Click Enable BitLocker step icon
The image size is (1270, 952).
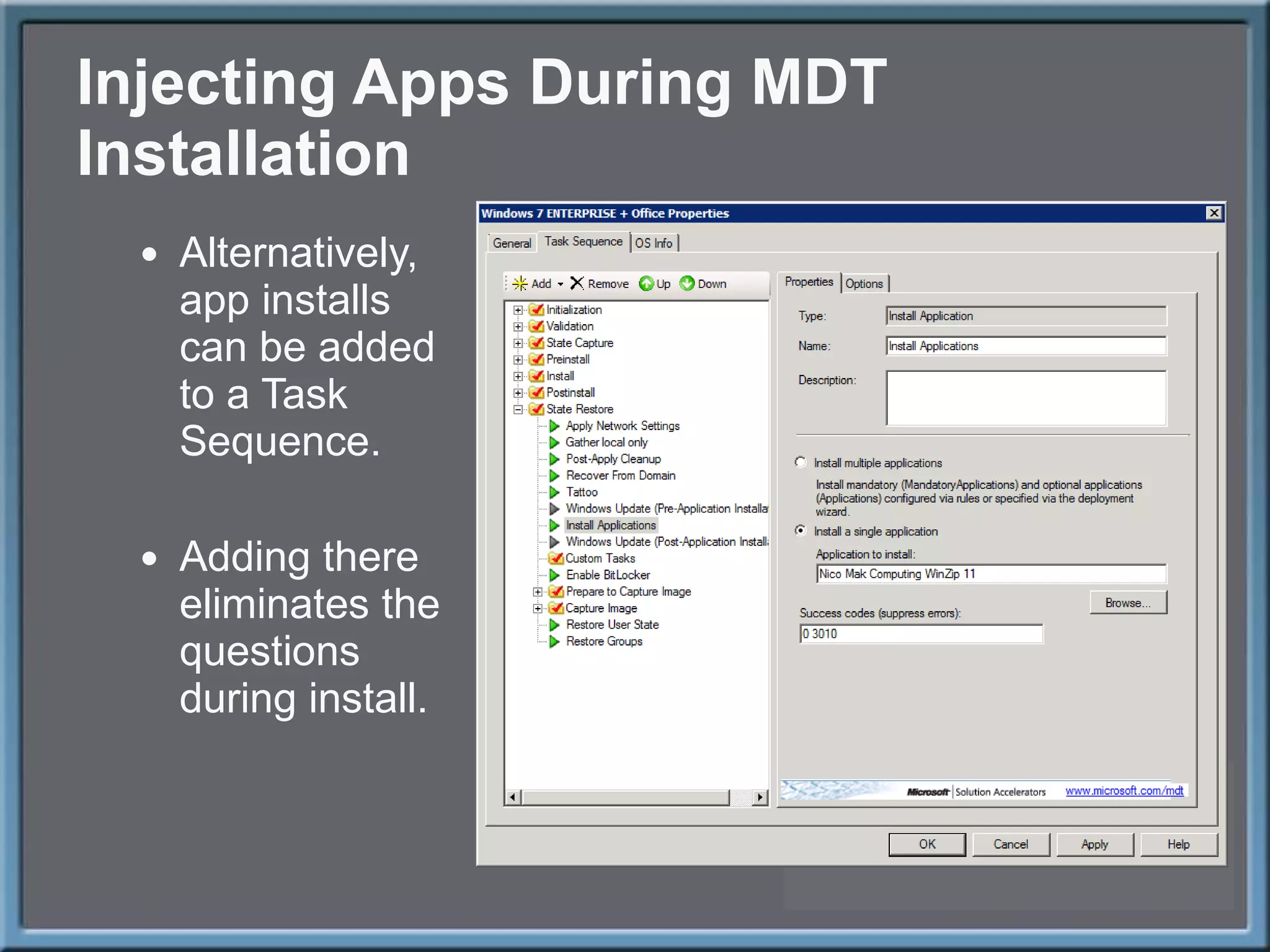[x=554, y=575]
